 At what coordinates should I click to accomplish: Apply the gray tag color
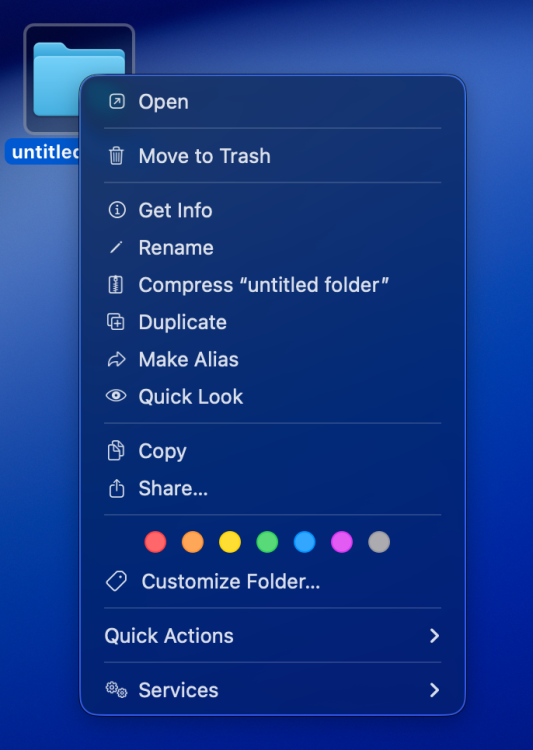[x=379, y=542]
